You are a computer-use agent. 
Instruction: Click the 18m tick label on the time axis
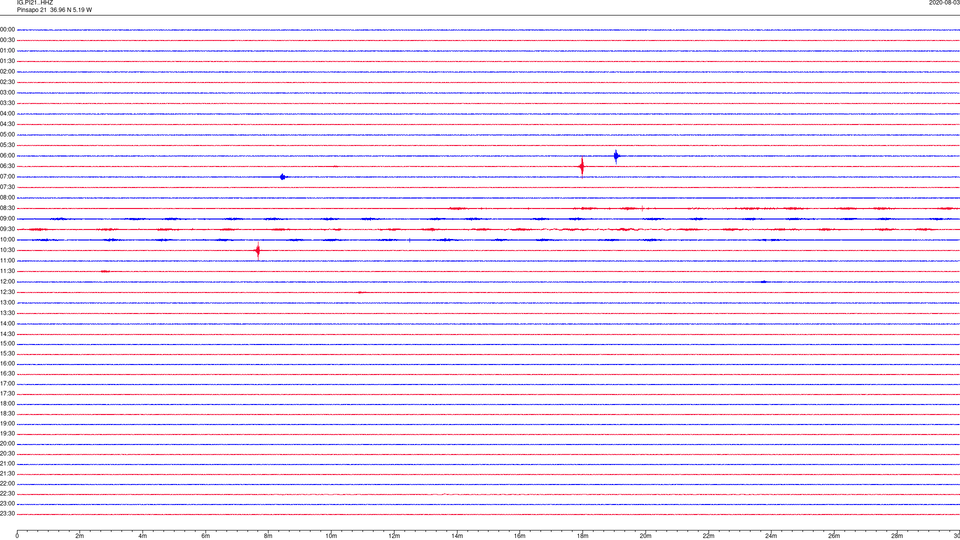coord(582,536)
